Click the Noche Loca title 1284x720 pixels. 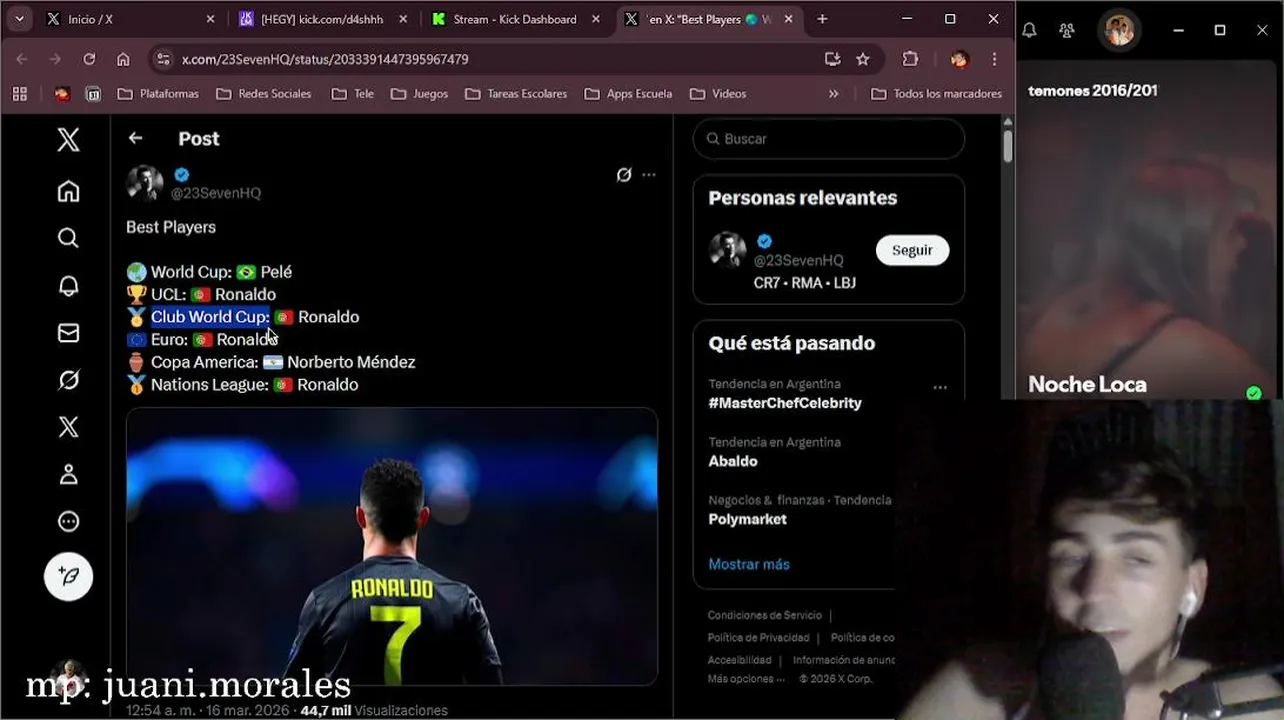[x=1087, y=384]
